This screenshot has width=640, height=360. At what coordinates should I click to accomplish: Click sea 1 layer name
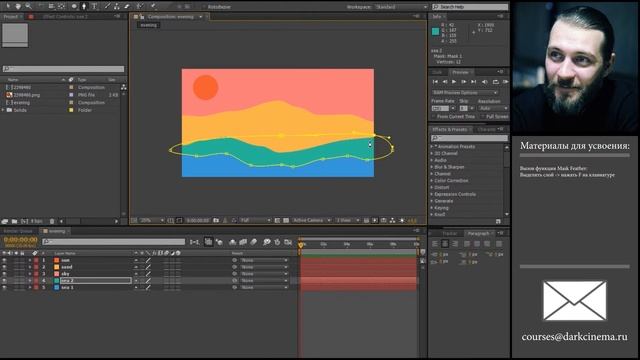click(67, 288)
